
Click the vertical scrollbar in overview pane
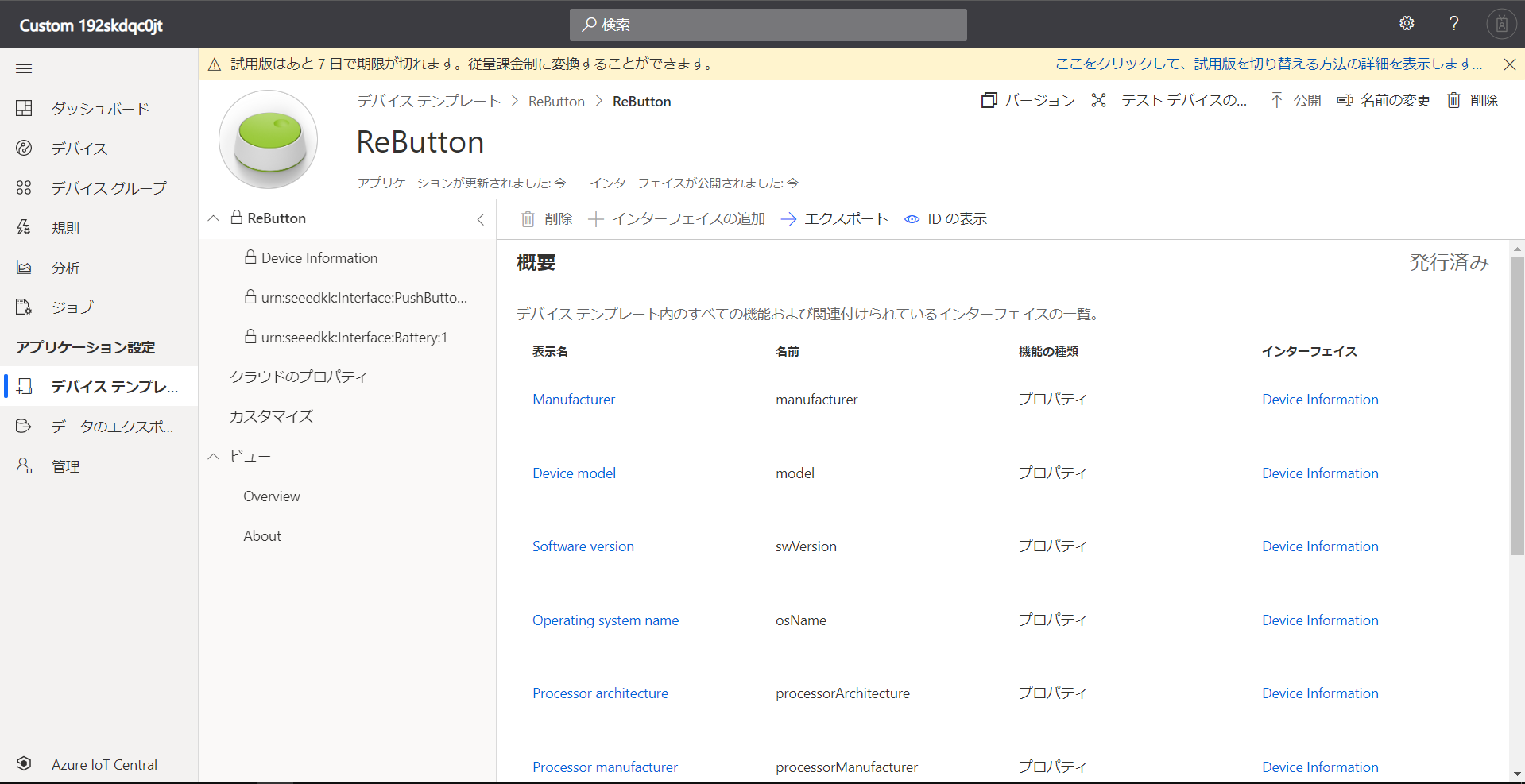click(1517, 405)
